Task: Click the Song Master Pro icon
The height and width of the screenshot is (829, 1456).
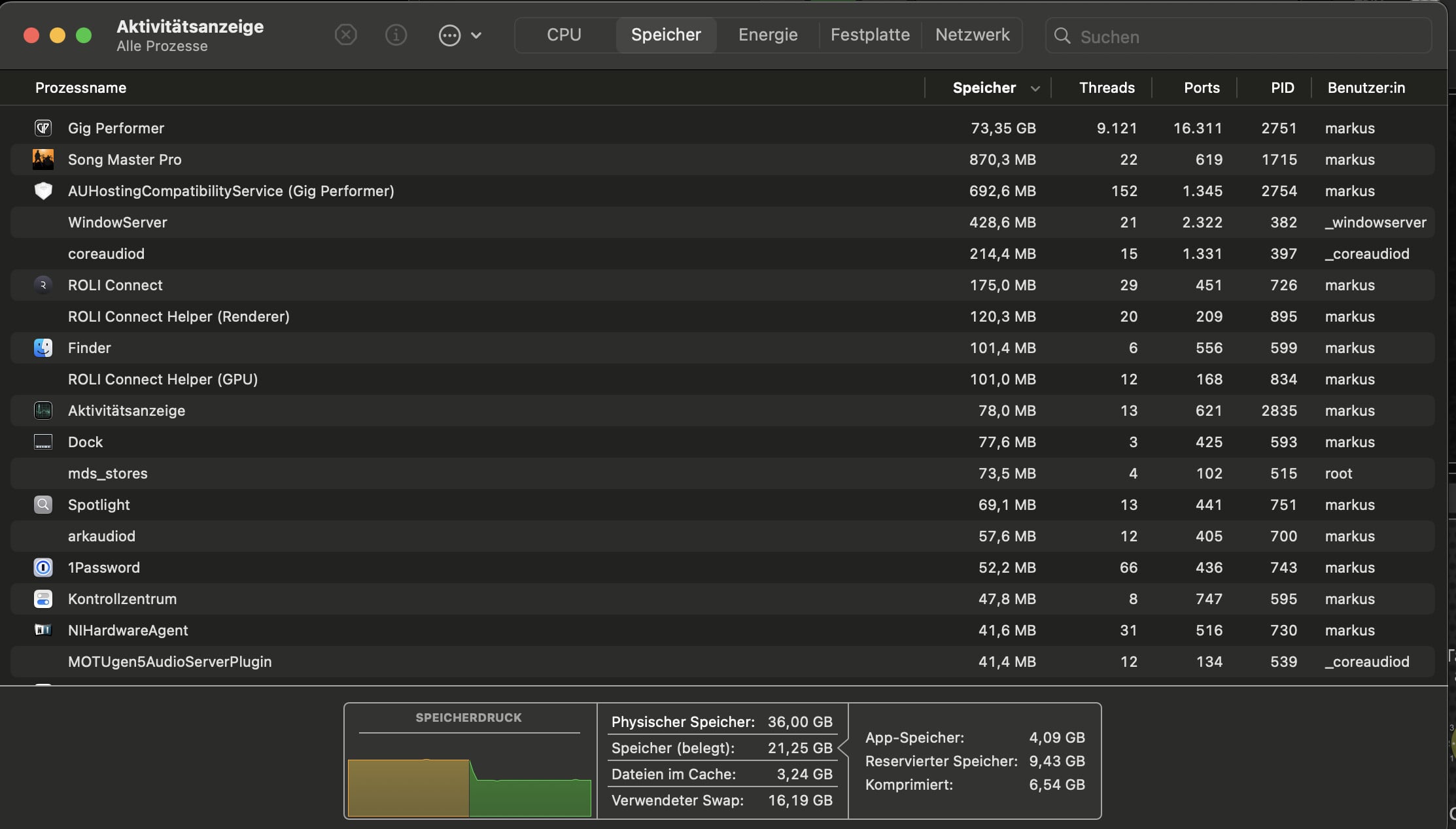Action: [x=43, y=160]
